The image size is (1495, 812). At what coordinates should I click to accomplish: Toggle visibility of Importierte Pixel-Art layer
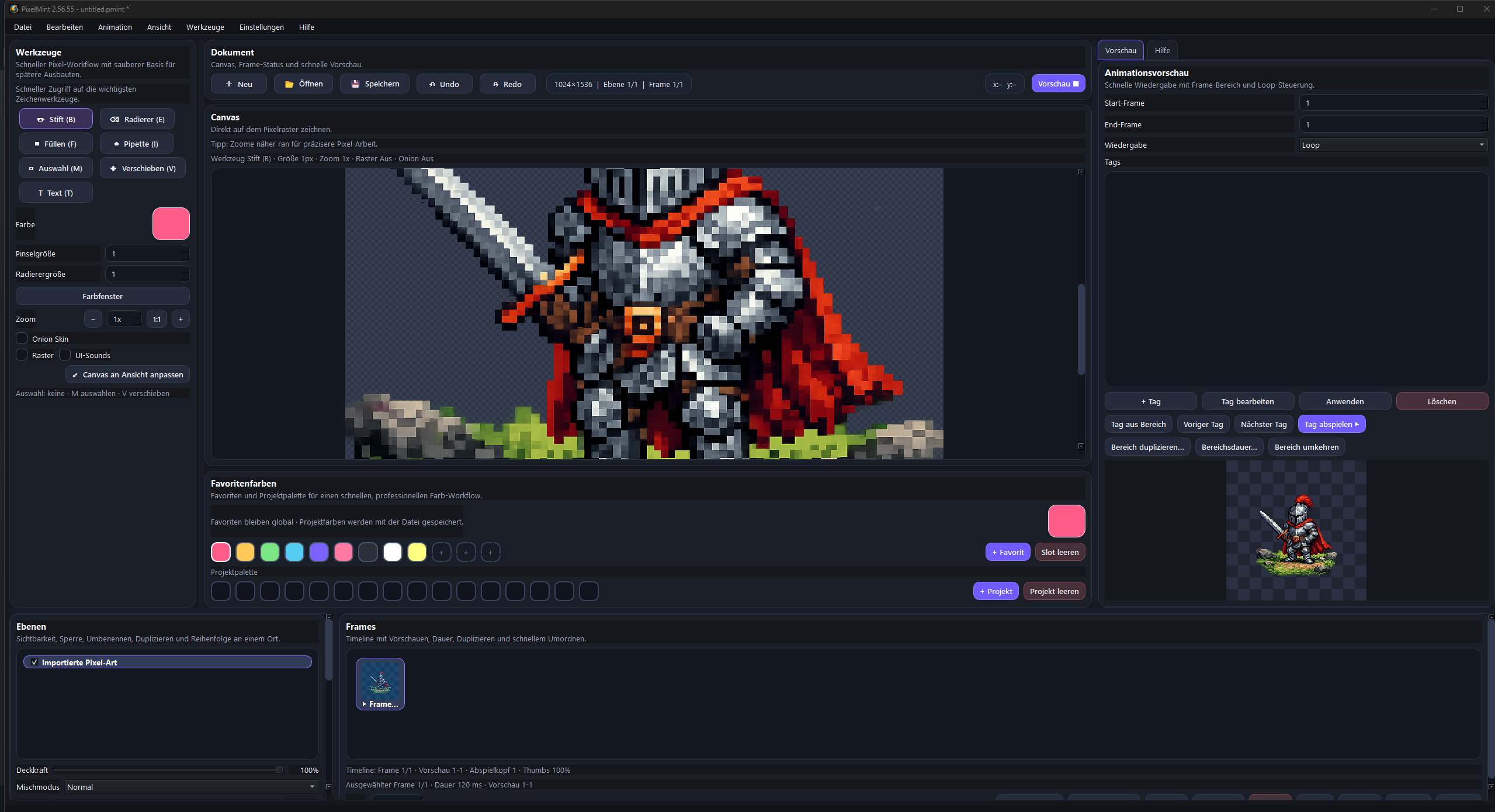(34, 662)
